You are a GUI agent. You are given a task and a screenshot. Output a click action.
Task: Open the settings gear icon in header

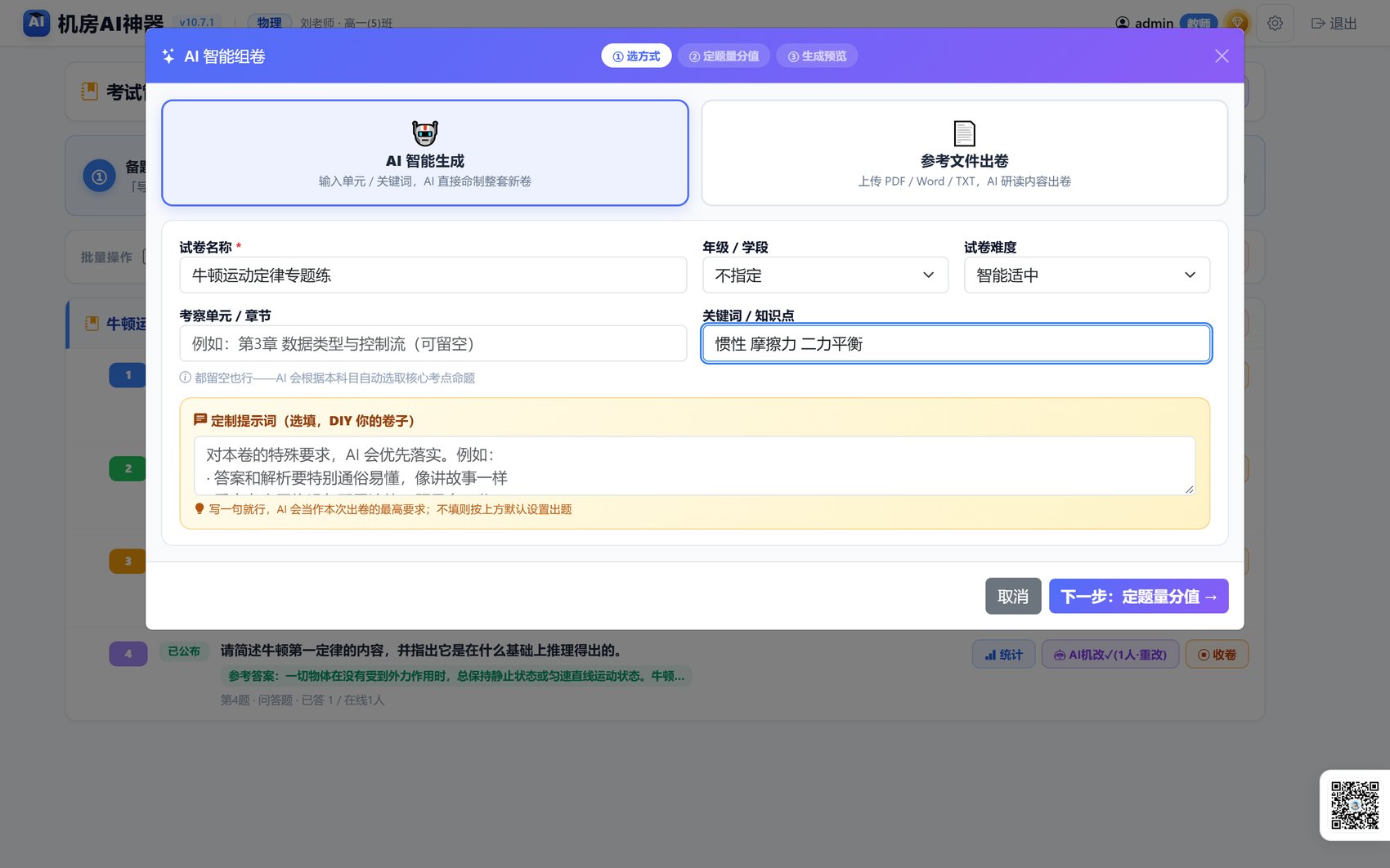[1275, 23]
